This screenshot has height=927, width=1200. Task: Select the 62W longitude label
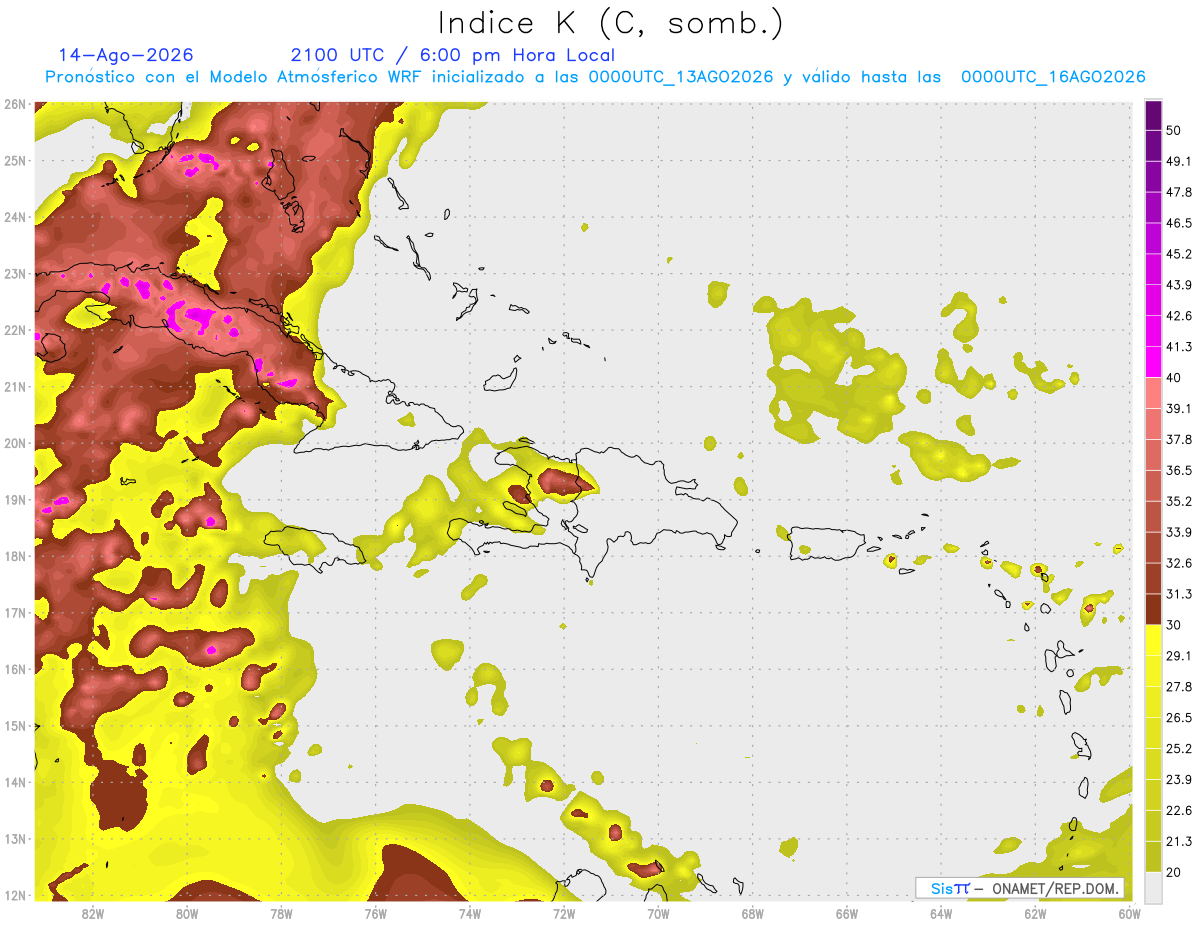pos(1034,914)
